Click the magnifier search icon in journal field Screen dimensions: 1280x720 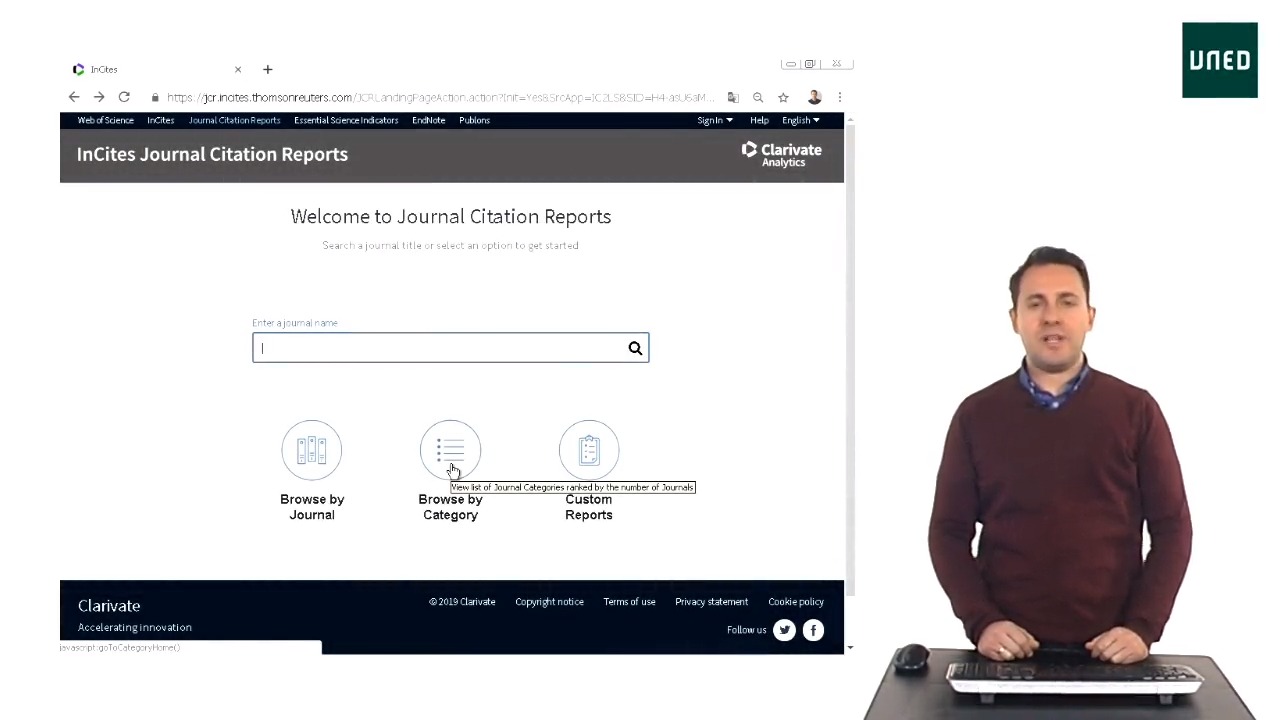(635, 348)
